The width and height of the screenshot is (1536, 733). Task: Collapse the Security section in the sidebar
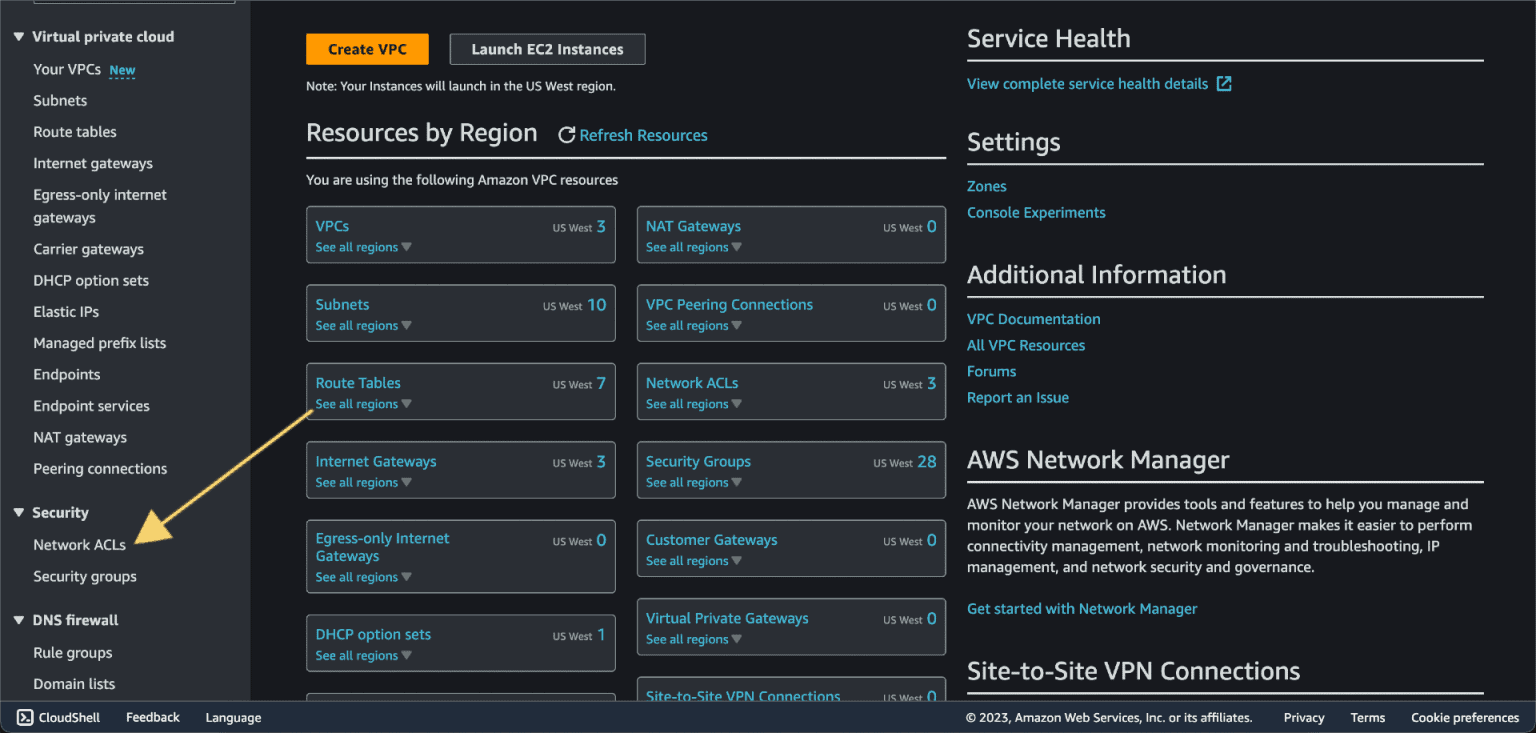[17, 512]
